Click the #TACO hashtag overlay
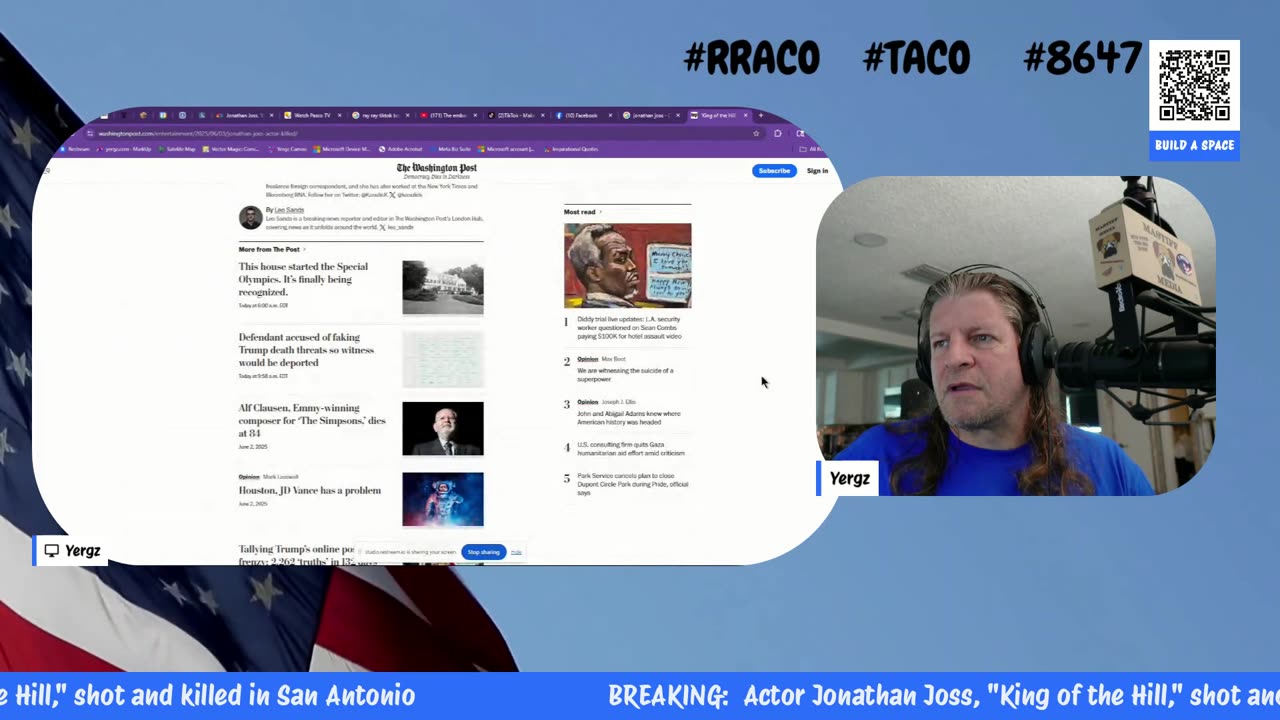The image size is (1280, 720). (x=916, y=59)
